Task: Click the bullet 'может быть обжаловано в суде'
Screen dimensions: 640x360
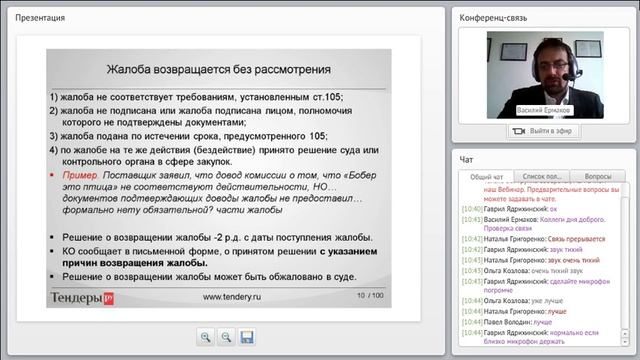Action: [x=209, y=277]
